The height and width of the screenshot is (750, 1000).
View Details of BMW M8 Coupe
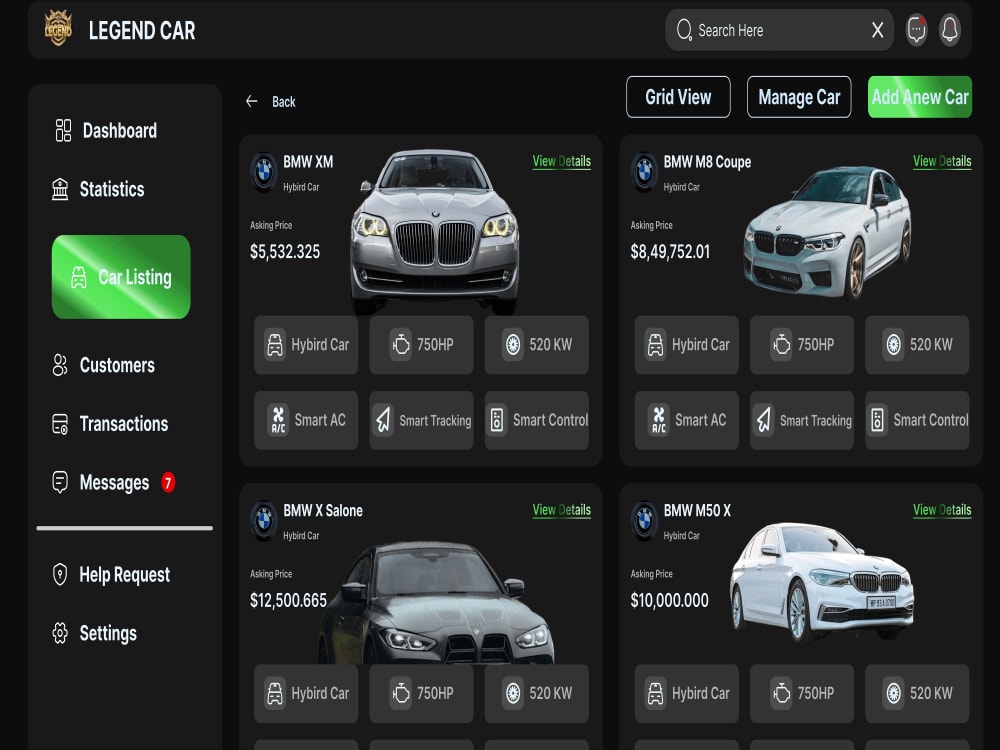(942, 161)
